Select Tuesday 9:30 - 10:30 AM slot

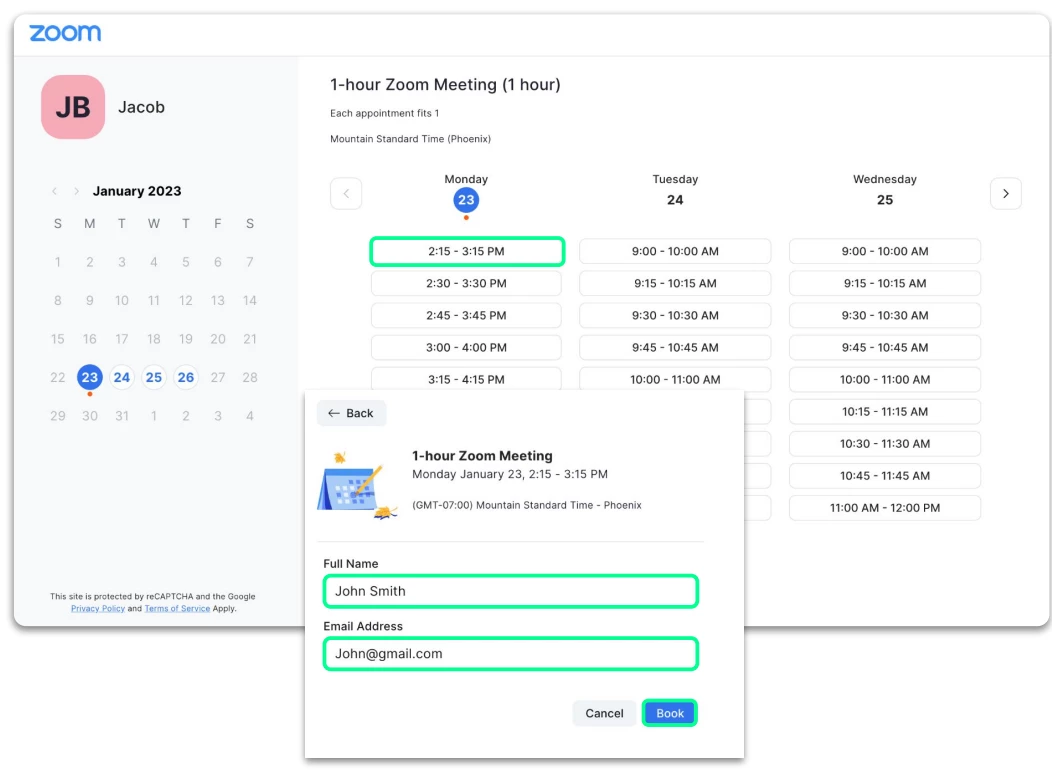tap(675, 315)
